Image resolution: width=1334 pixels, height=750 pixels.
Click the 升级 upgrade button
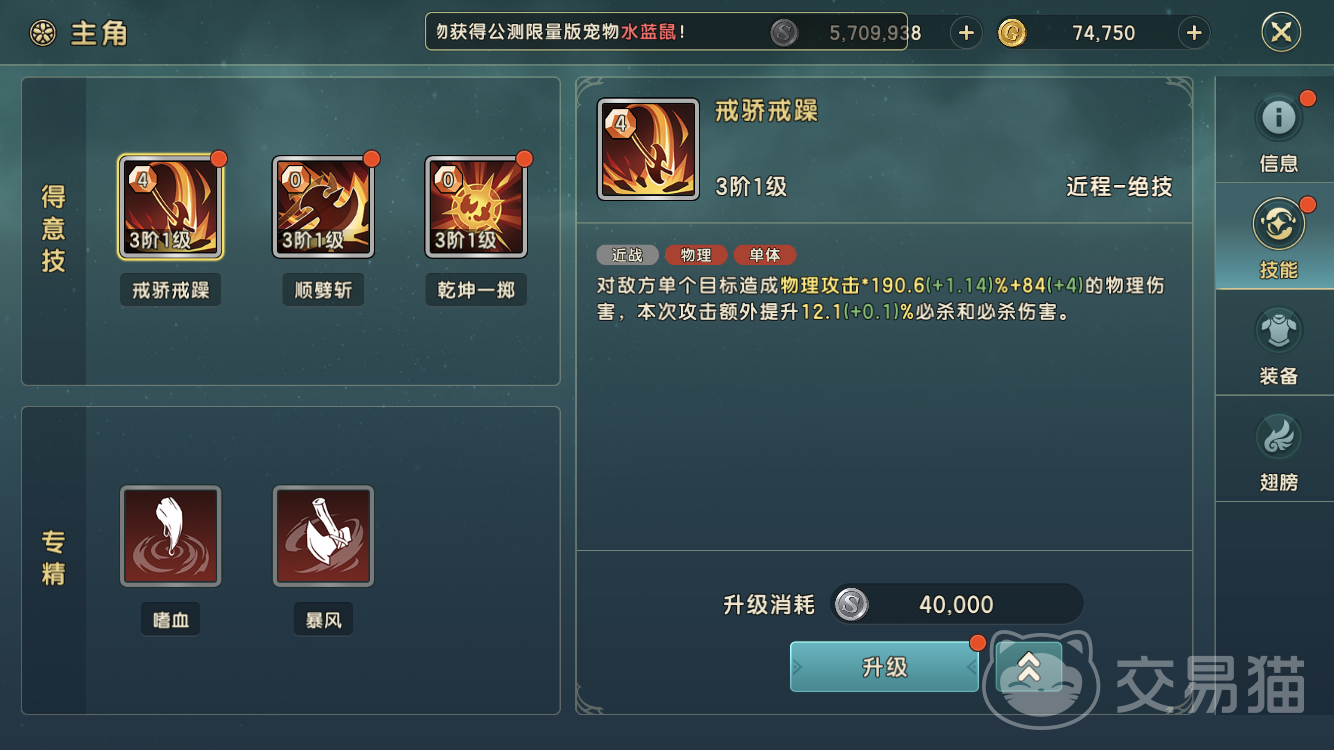(884, 667)
